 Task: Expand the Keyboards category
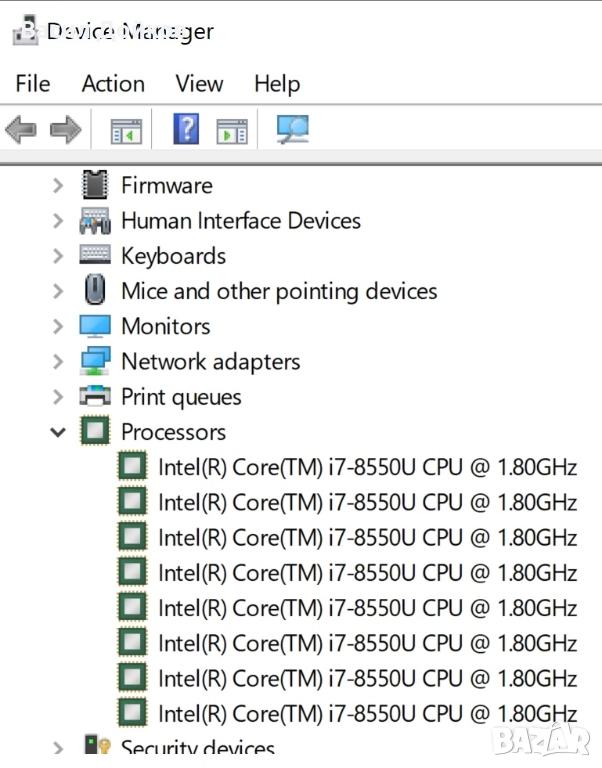[58, 256]
